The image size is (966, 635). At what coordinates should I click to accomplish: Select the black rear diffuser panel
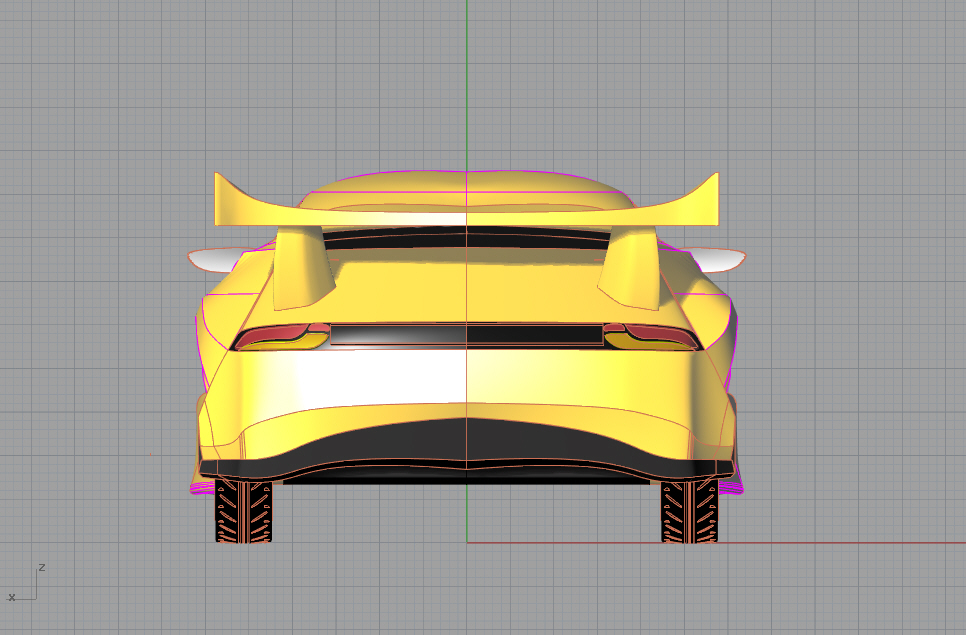466,439
